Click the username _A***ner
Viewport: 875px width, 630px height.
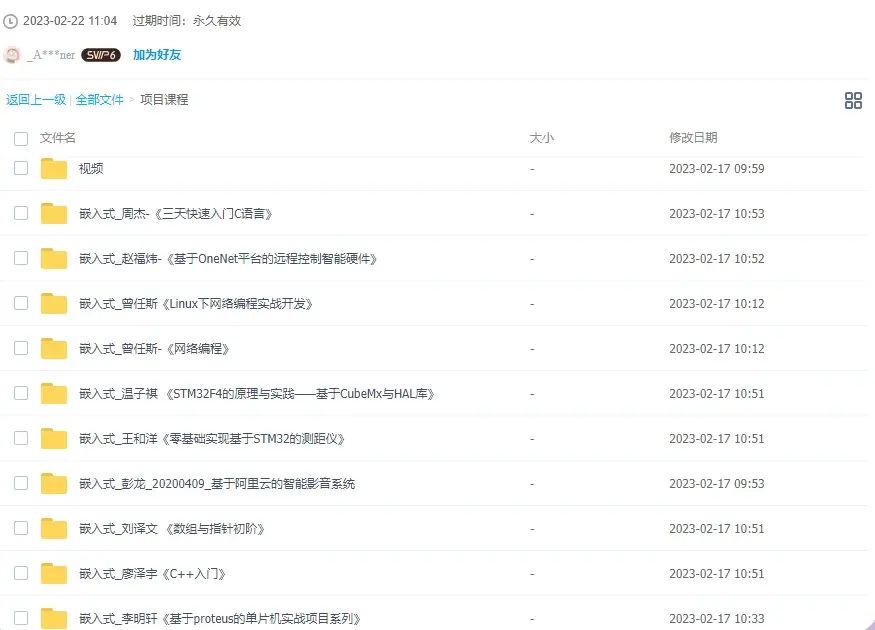51,55
